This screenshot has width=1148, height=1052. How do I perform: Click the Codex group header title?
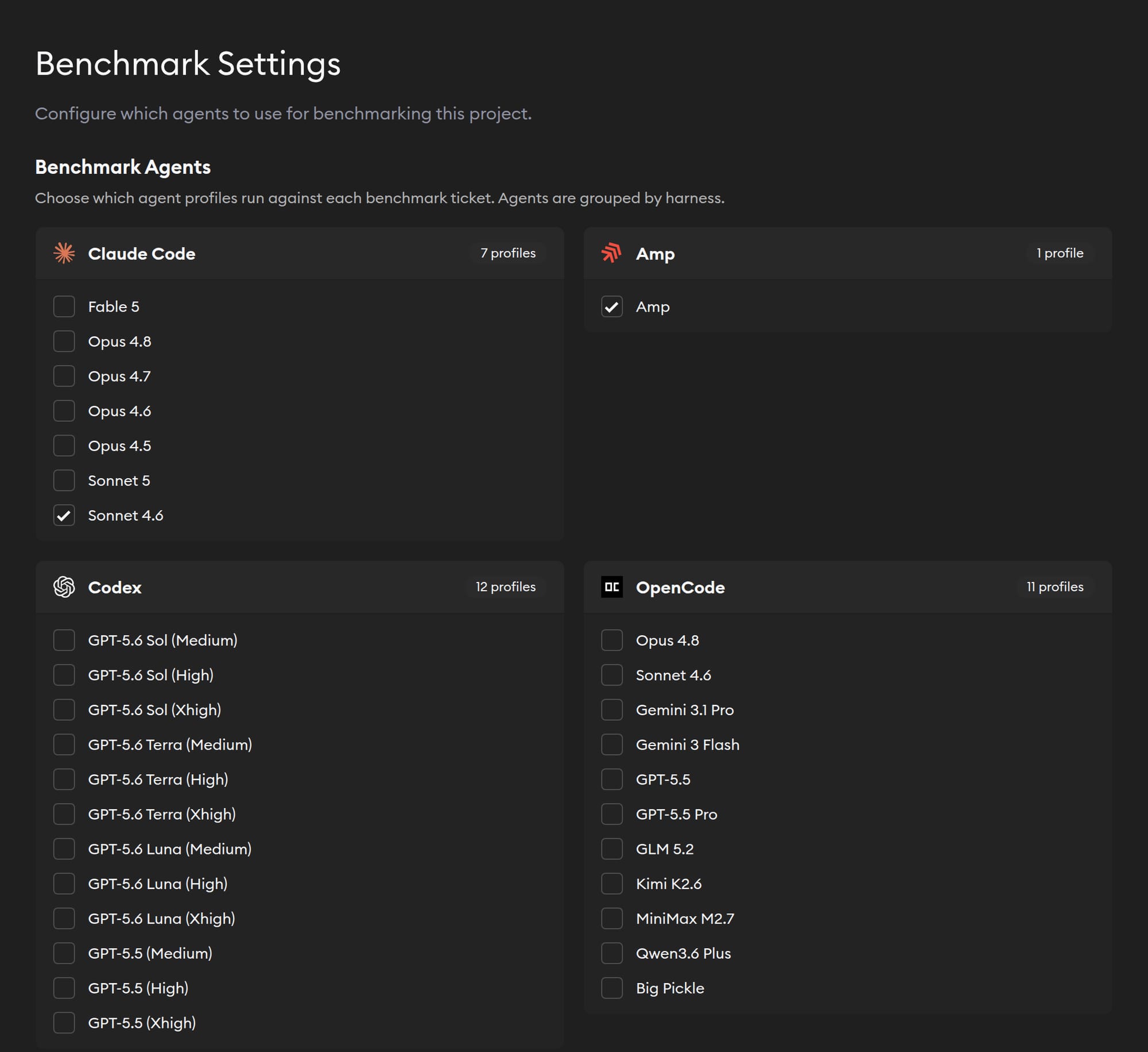click(x=115, y=587)
